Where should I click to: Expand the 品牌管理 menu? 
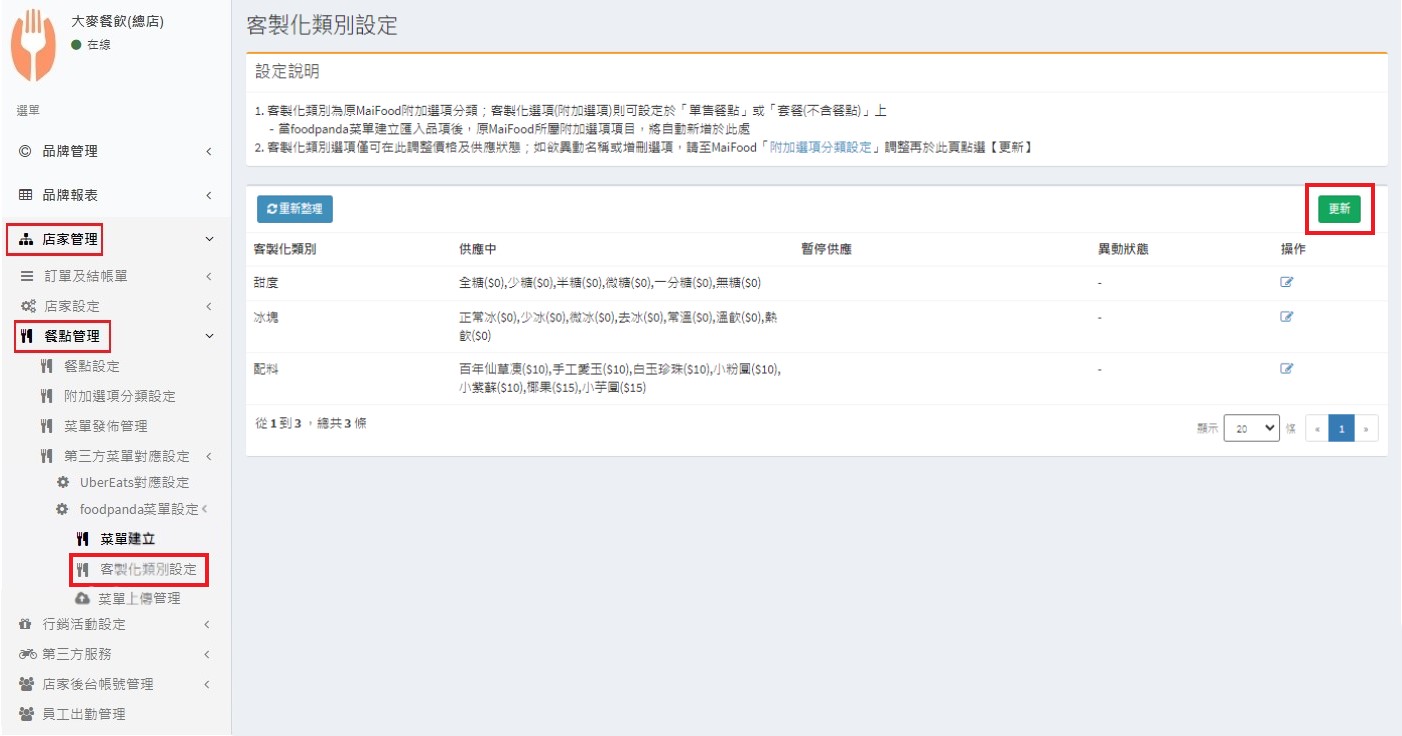tap(115, 151)
